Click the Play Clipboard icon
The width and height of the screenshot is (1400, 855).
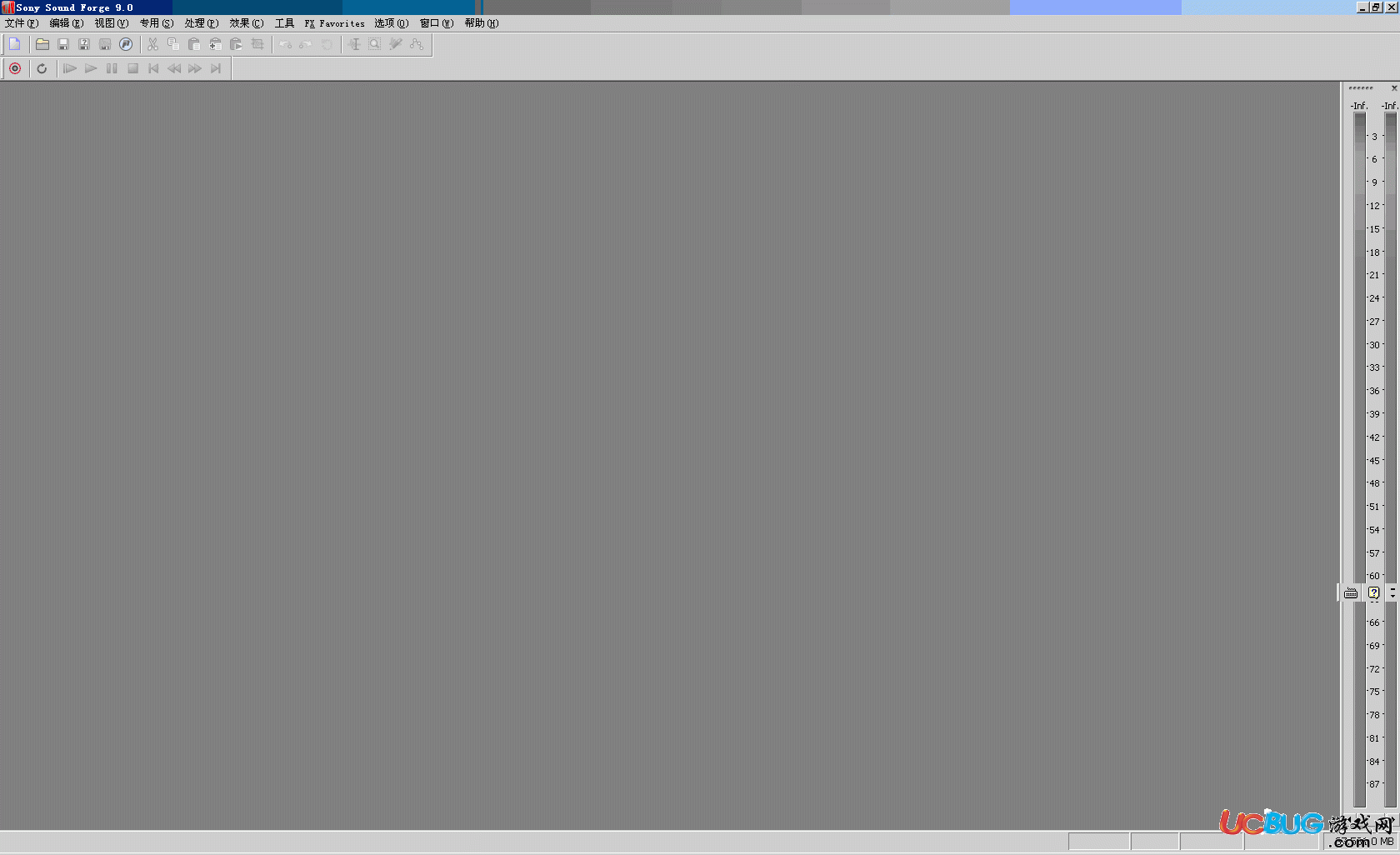click(236, 44)
